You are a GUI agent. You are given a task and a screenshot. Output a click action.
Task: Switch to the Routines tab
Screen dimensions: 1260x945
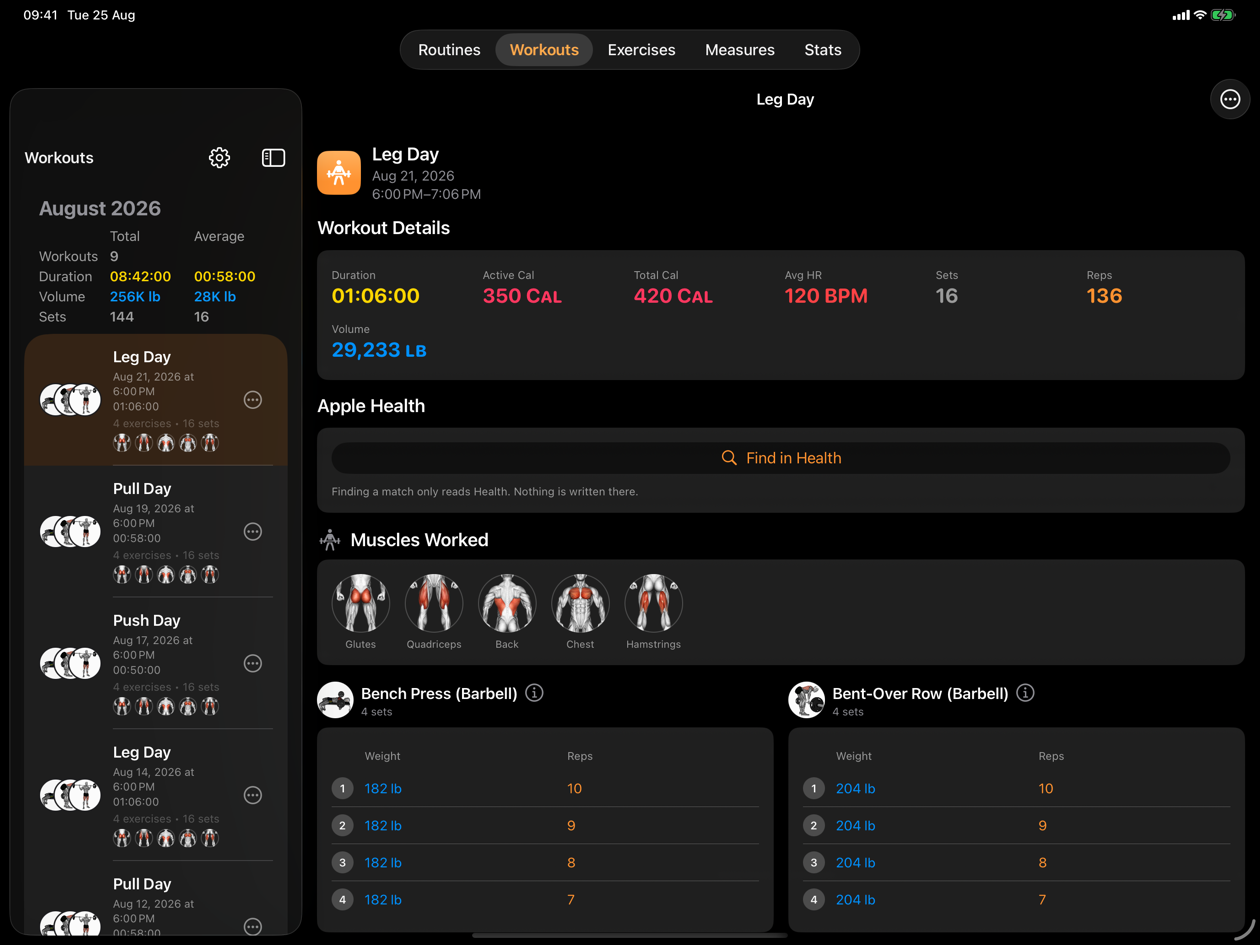(x=449, y=50)
